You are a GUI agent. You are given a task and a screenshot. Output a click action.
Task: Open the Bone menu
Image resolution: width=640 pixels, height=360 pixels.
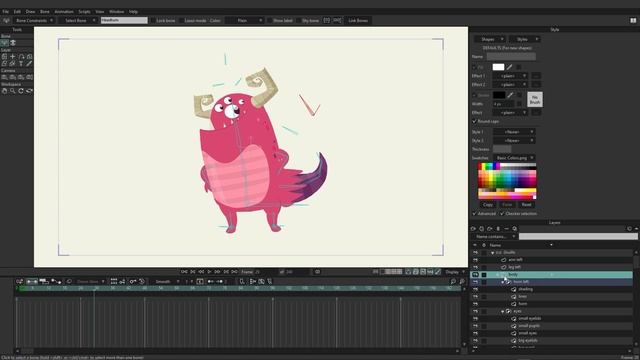(x=44, y=12)
